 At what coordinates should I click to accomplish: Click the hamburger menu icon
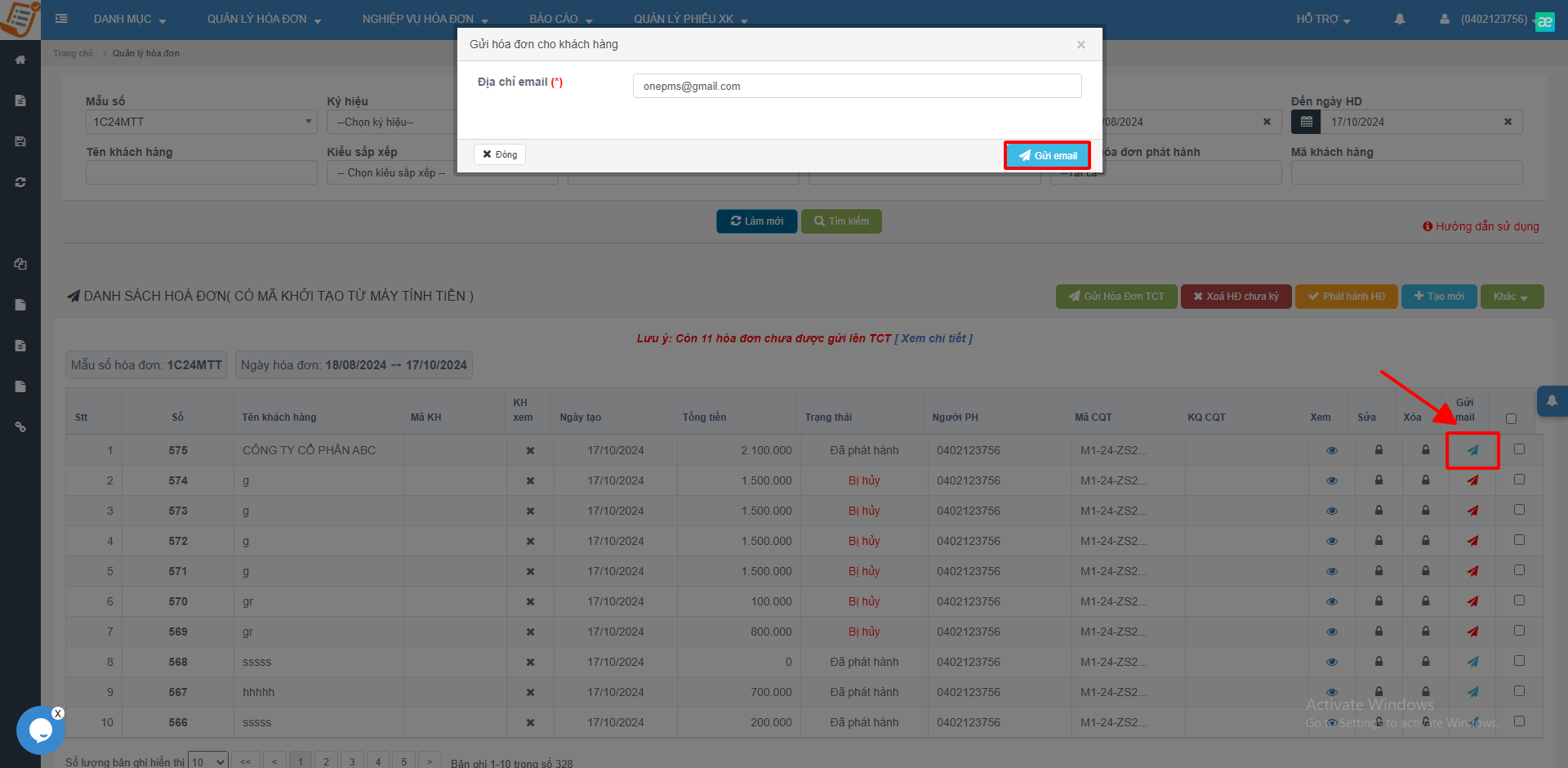[x=61, y=19]
